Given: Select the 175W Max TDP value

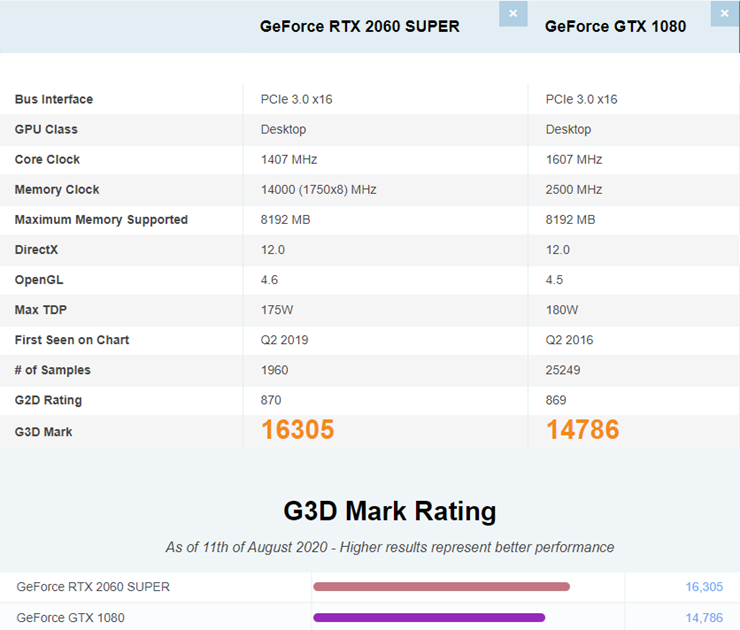Looking at the screenshot, I should click(277, 310).
